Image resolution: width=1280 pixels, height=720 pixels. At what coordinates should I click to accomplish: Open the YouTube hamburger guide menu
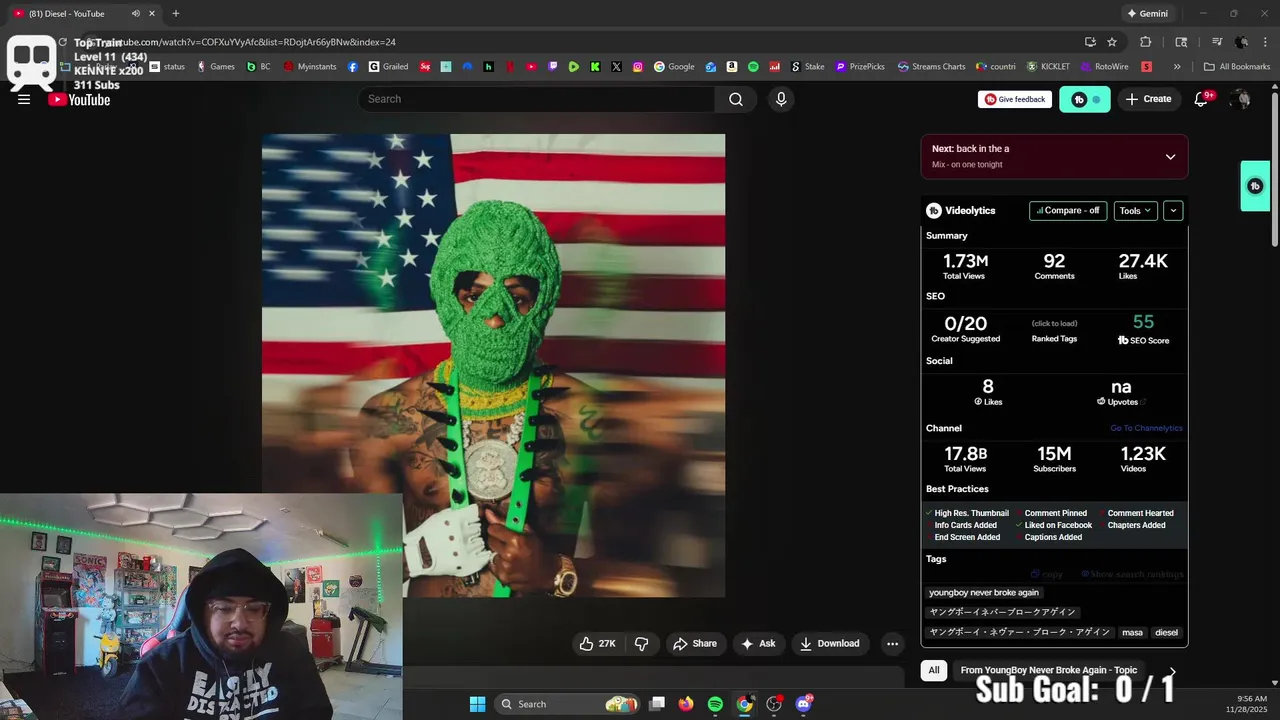click(x=24, y=99)
